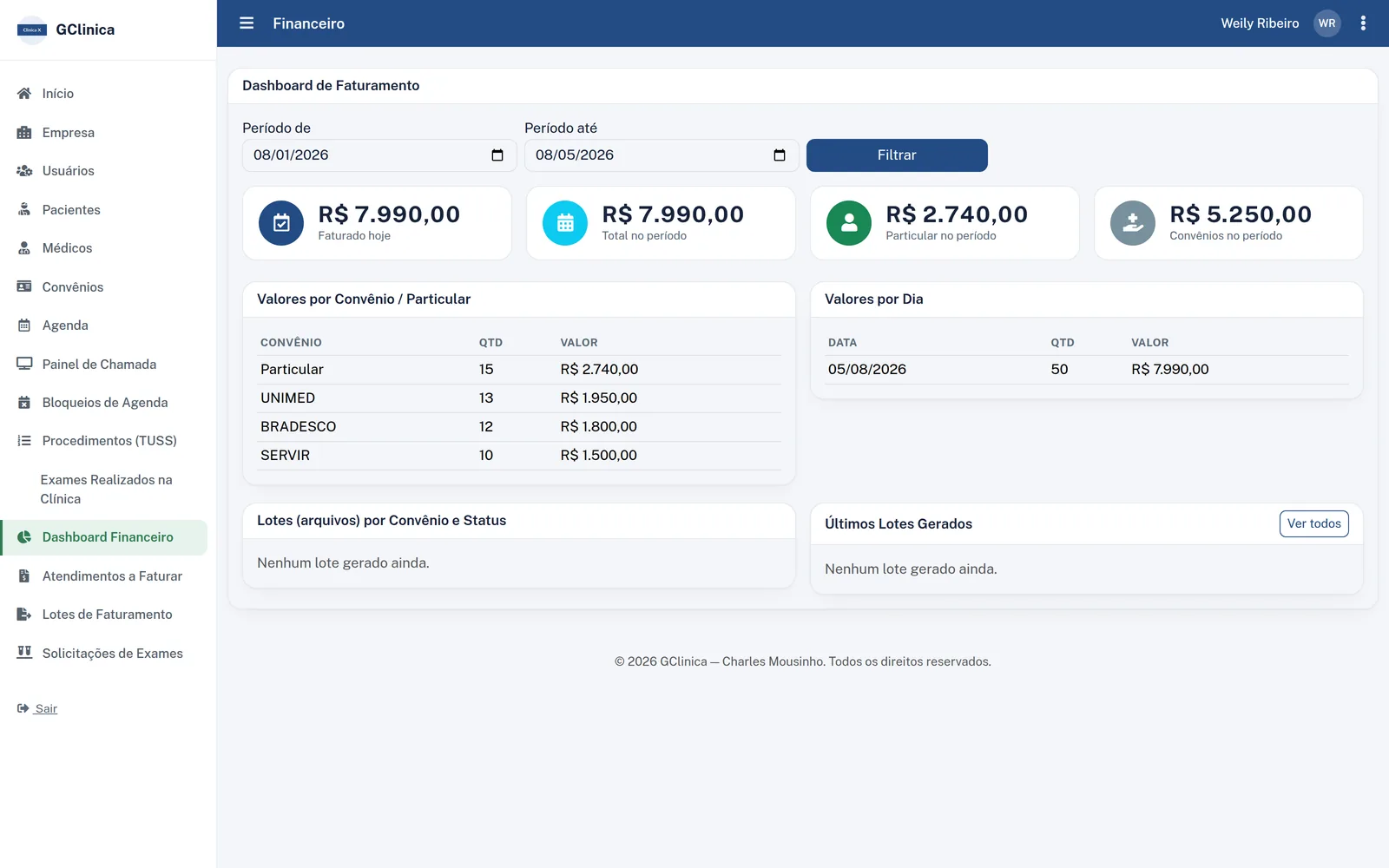Select Dashboard Financeiro menu item
The image size is (1389, 868).
106,537
